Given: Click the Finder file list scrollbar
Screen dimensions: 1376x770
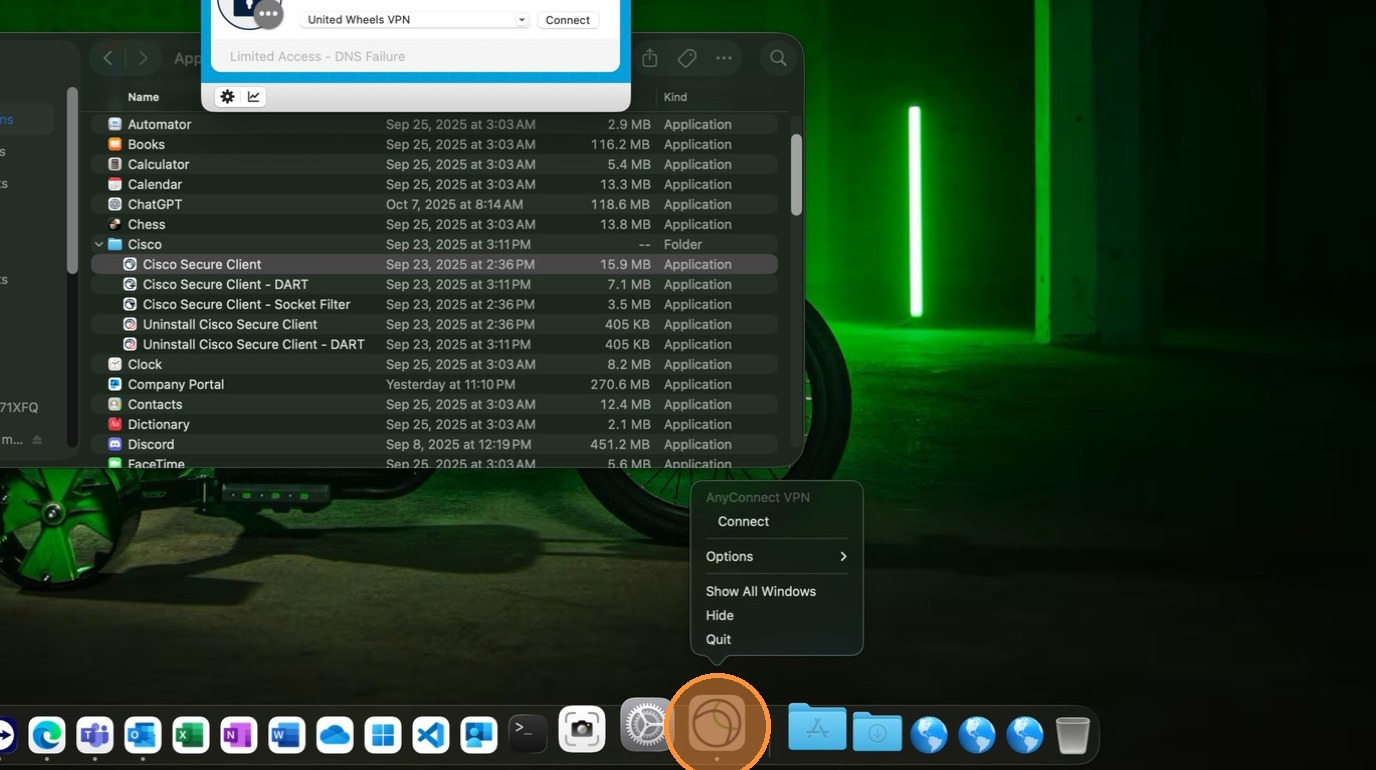Looking at the screenshot, I should [796, 176].
